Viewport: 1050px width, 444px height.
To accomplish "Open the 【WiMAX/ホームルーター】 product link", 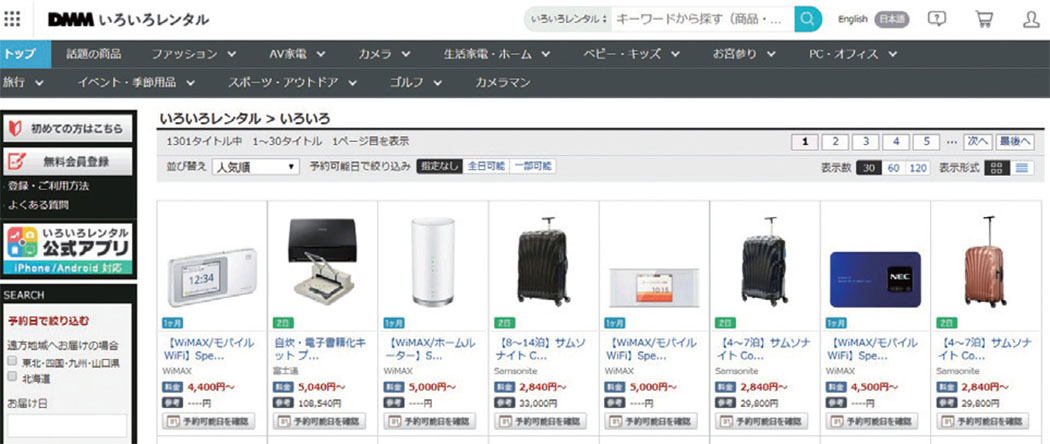I will 430,349.
